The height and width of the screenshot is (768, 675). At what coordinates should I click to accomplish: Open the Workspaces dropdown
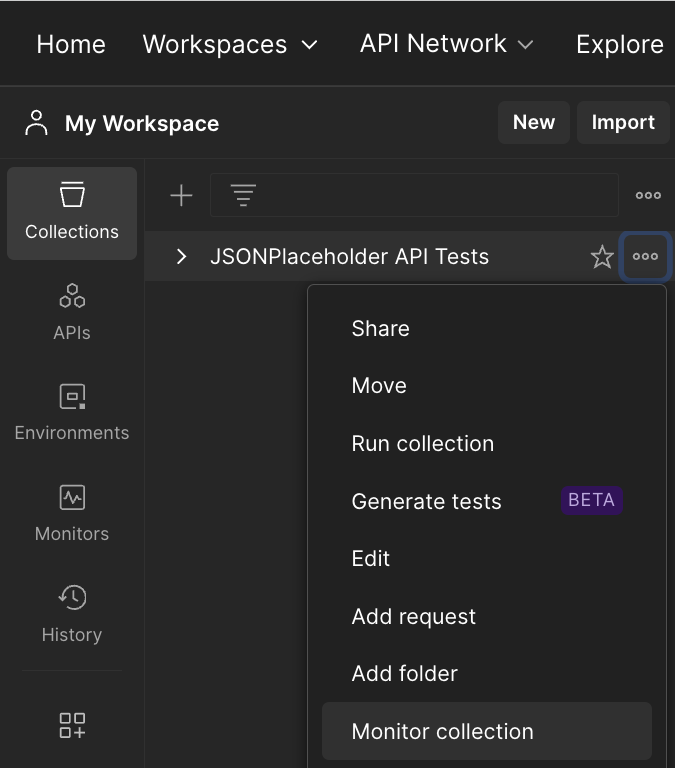(230, 44)
